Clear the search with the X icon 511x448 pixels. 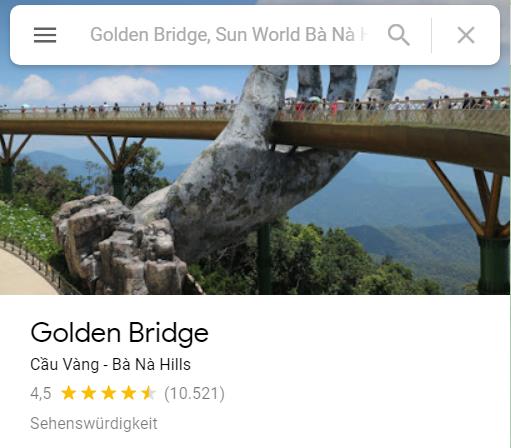pyautogui.click(x=466, y=35)
